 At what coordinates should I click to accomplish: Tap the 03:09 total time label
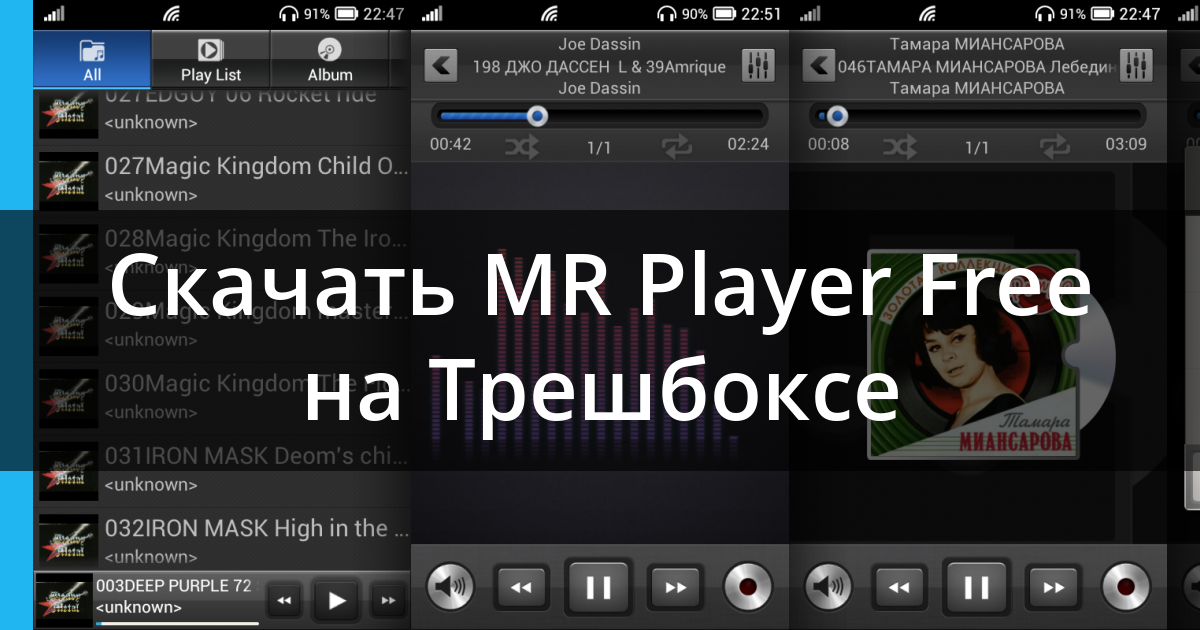tap(1126, 144)
